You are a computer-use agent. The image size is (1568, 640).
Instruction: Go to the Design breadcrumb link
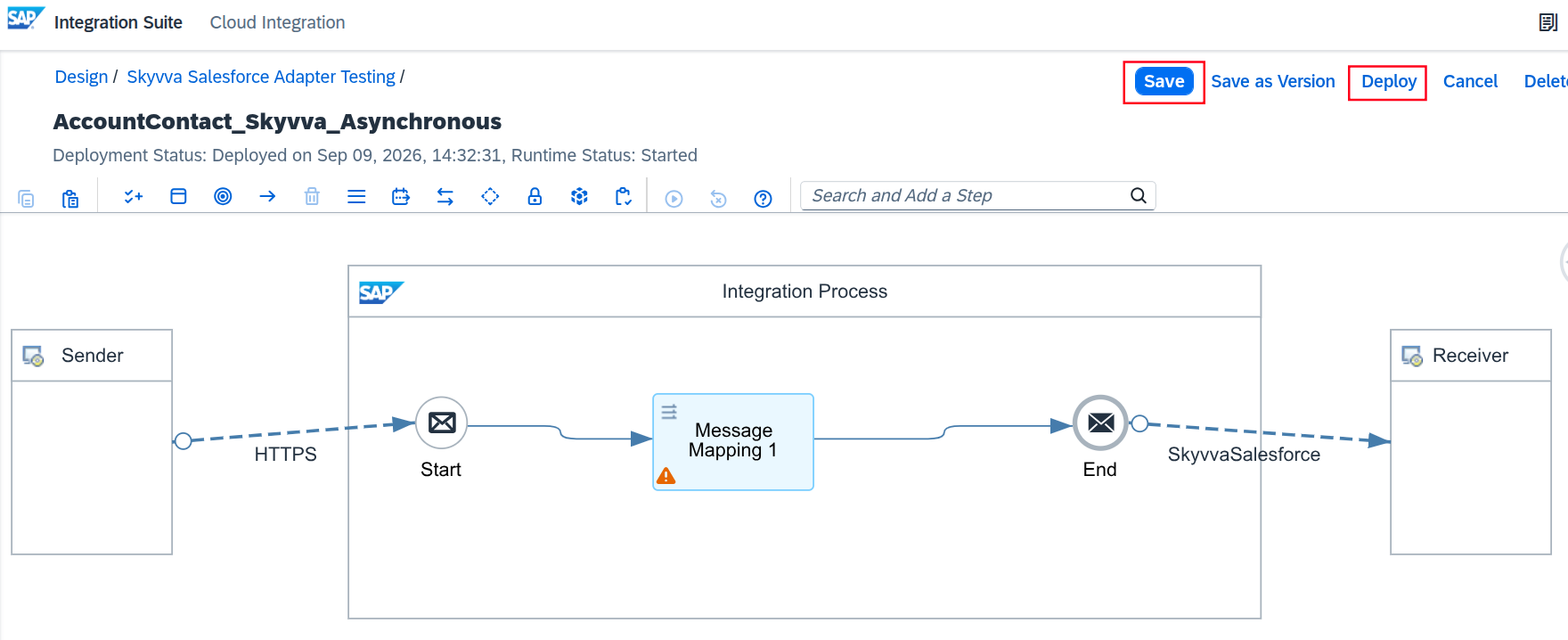pyautogui.click(x=81, y=77)
